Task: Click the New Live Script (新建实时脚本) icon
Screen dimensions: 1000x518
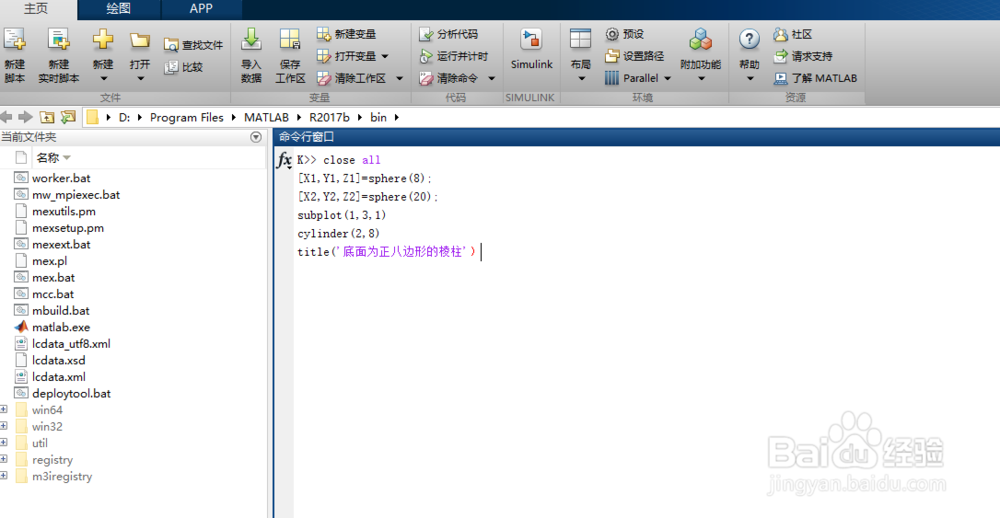Action: point(58,40)
